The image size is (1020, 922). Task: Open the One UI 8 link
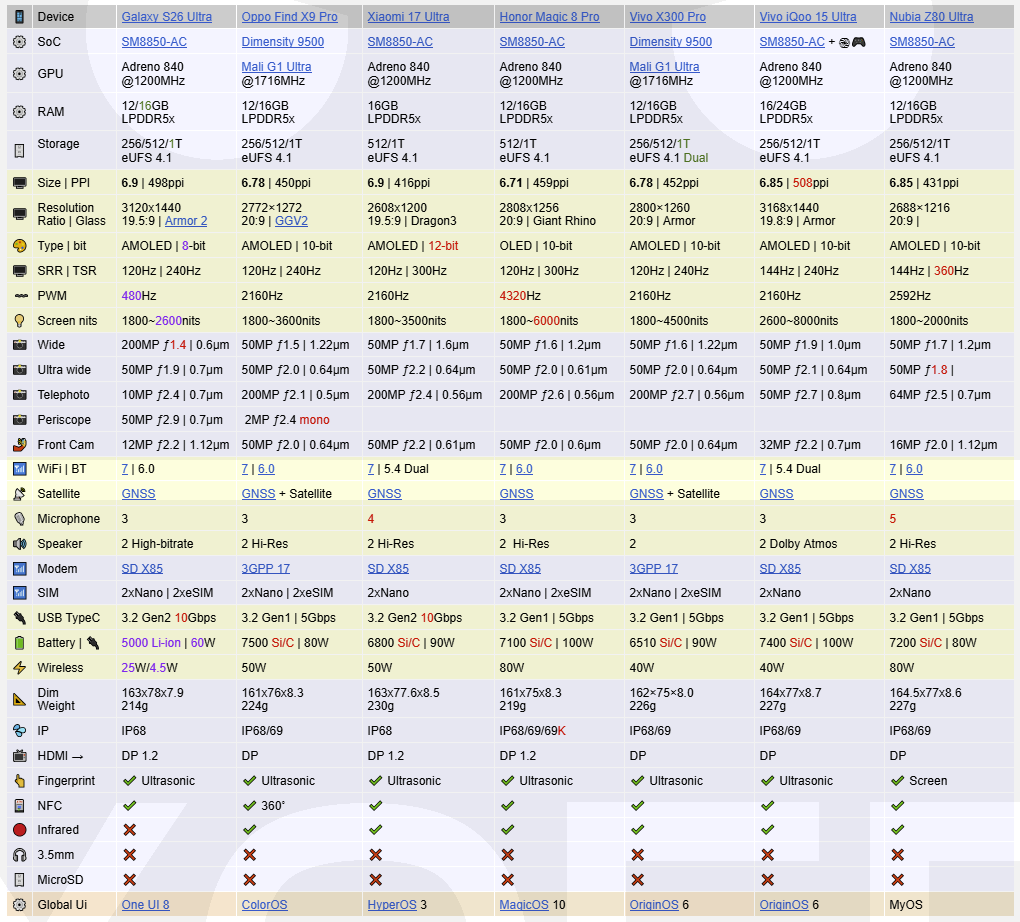pyautogui.click(x=146, y=904)
